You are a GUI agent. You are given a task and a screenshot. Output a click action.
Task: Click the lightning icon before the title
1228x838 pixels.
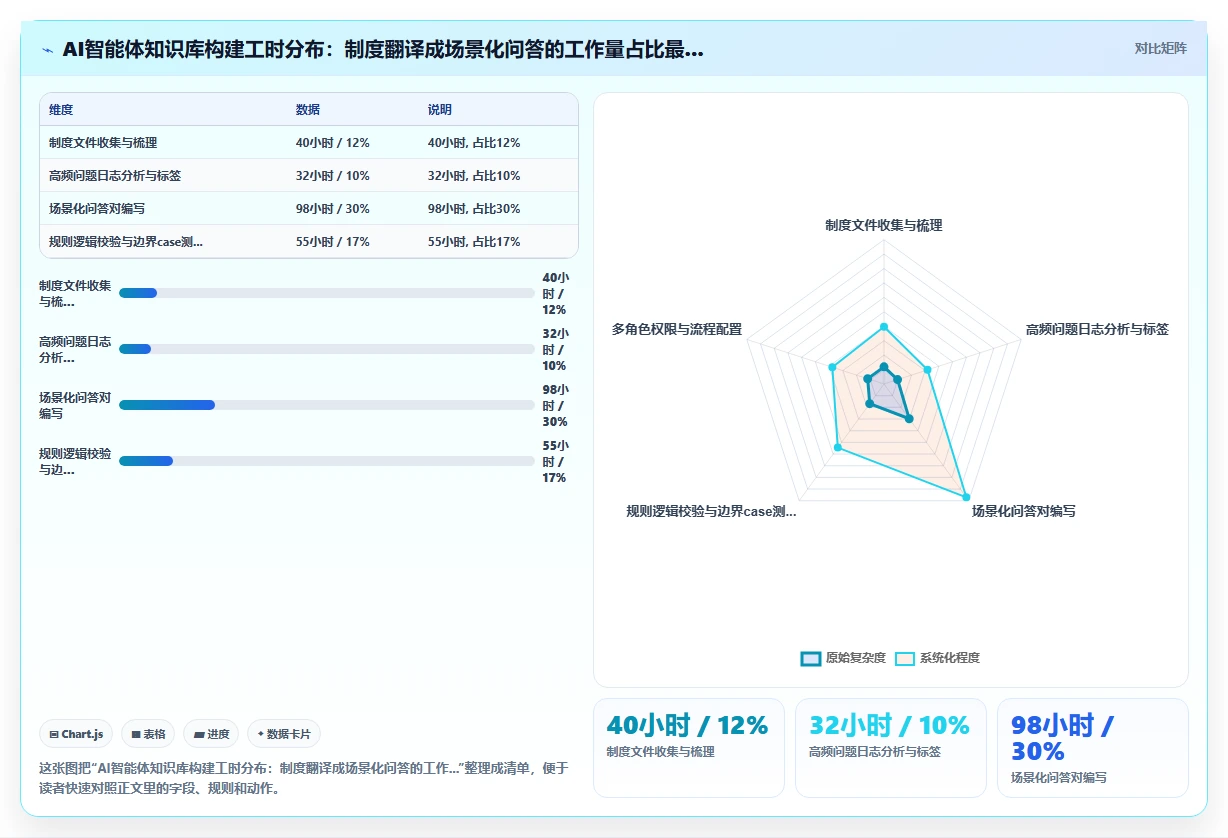coord(47,50)
